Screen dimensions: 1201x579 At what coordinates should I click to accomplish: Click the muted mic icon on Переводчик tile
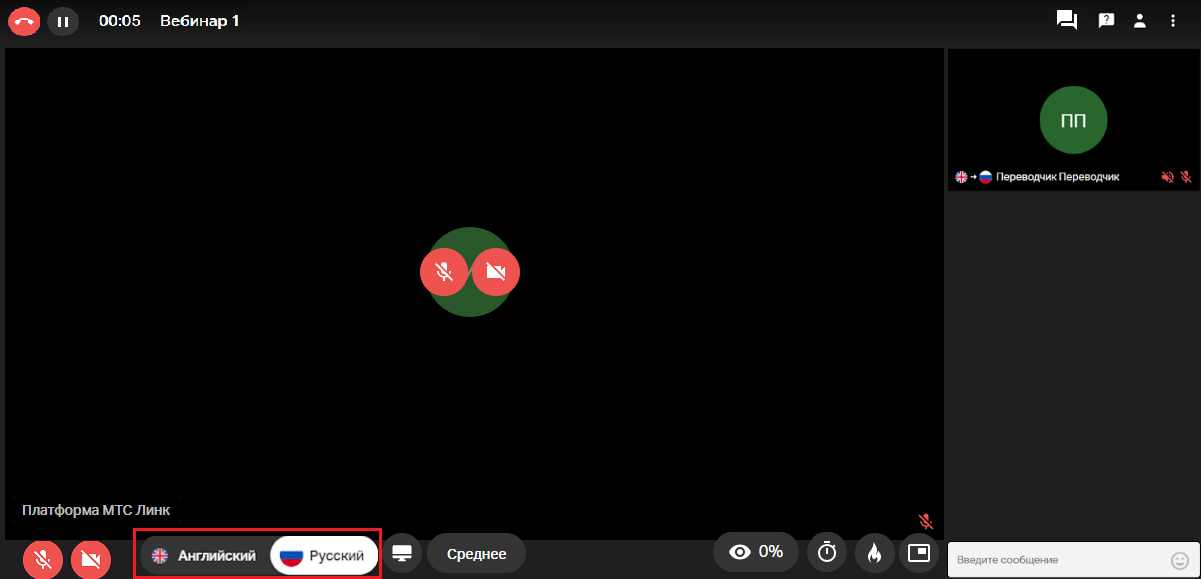click(x=1186, y=177)
